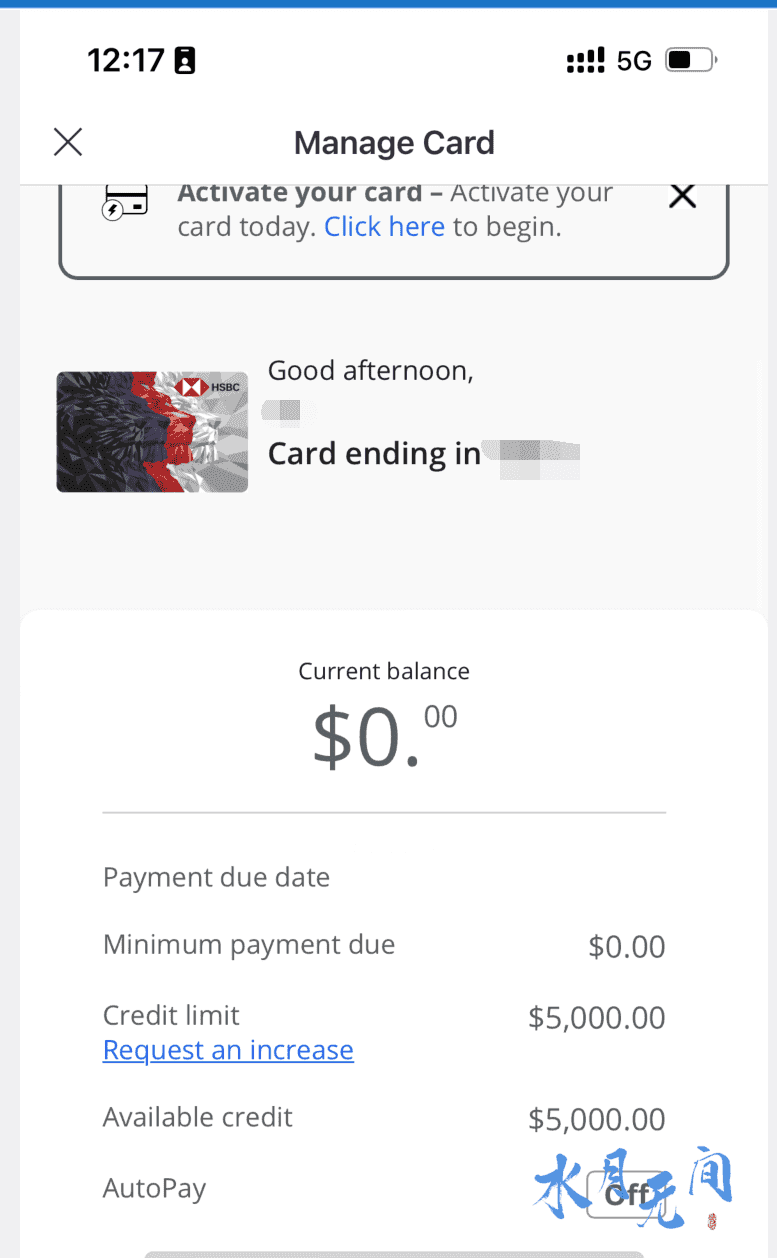Tap the card activation icon
Viewport: 777px width, 1258px height.
point(125,202)
